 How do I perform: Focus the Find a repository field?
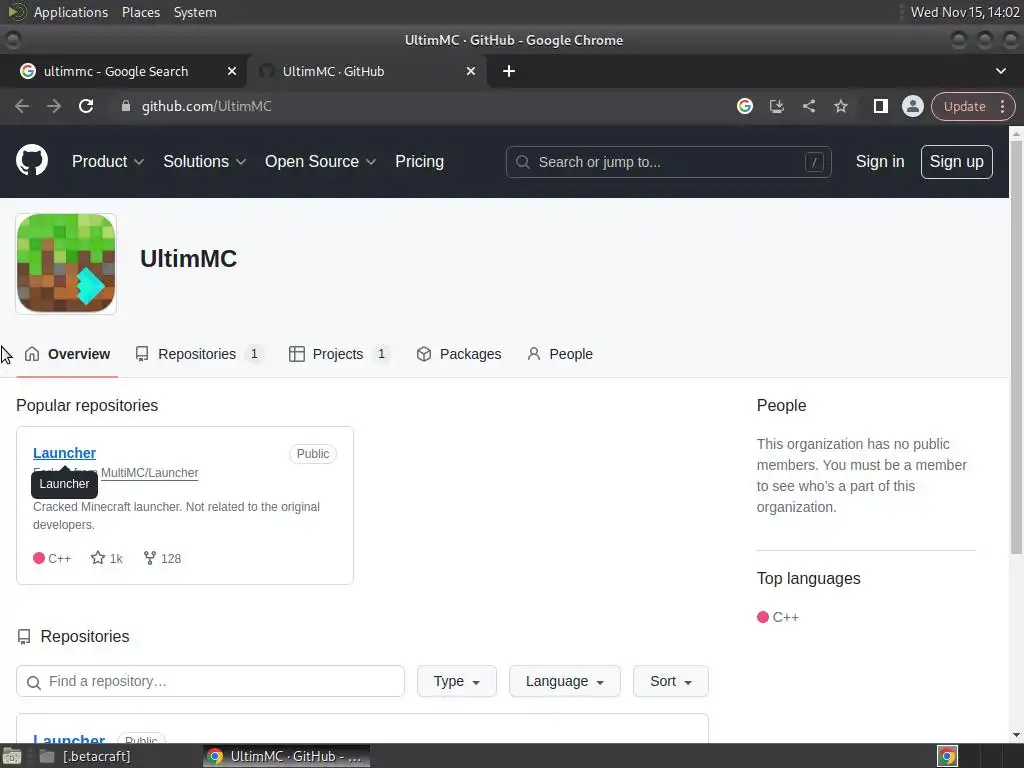(x=210, y=681)
